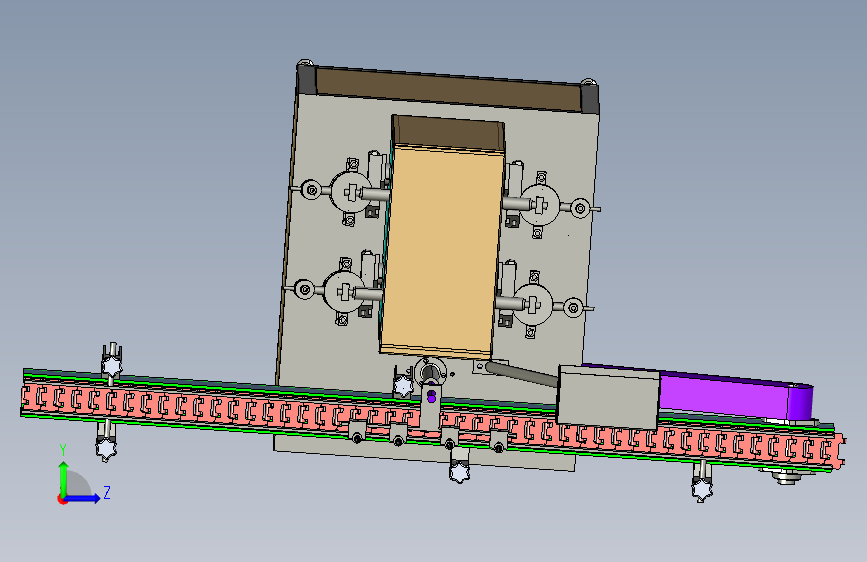Select the lower-right suction cup disc
The height and width of the screenshot is (562, 867).
tap(533, 304)
